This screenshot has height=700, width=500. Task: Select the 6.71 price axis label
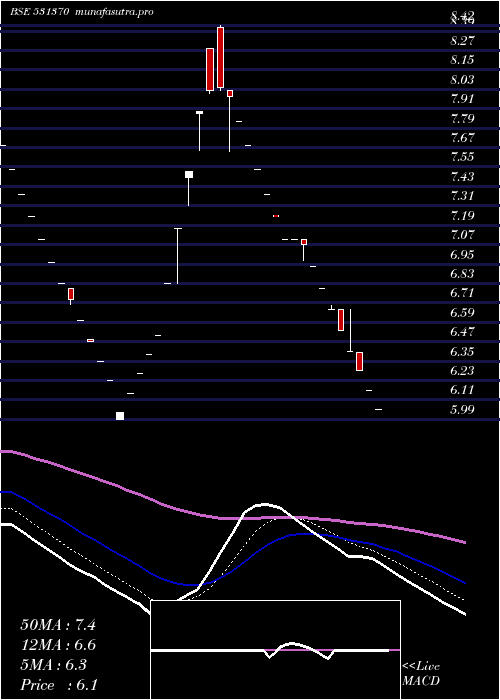click(462, 293)
